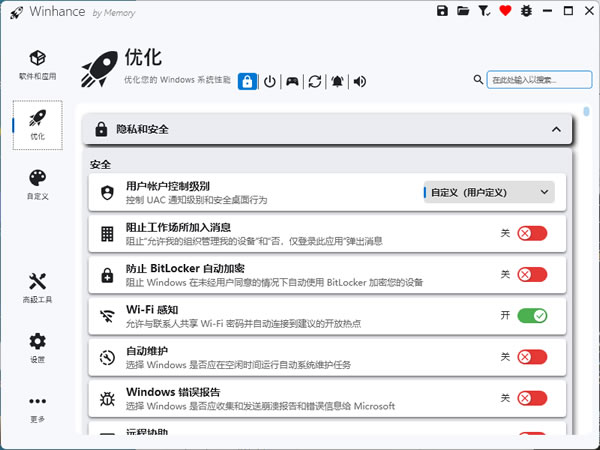Click the 更多 button in sidebar

pyautogui.click(x=37, y=407)
